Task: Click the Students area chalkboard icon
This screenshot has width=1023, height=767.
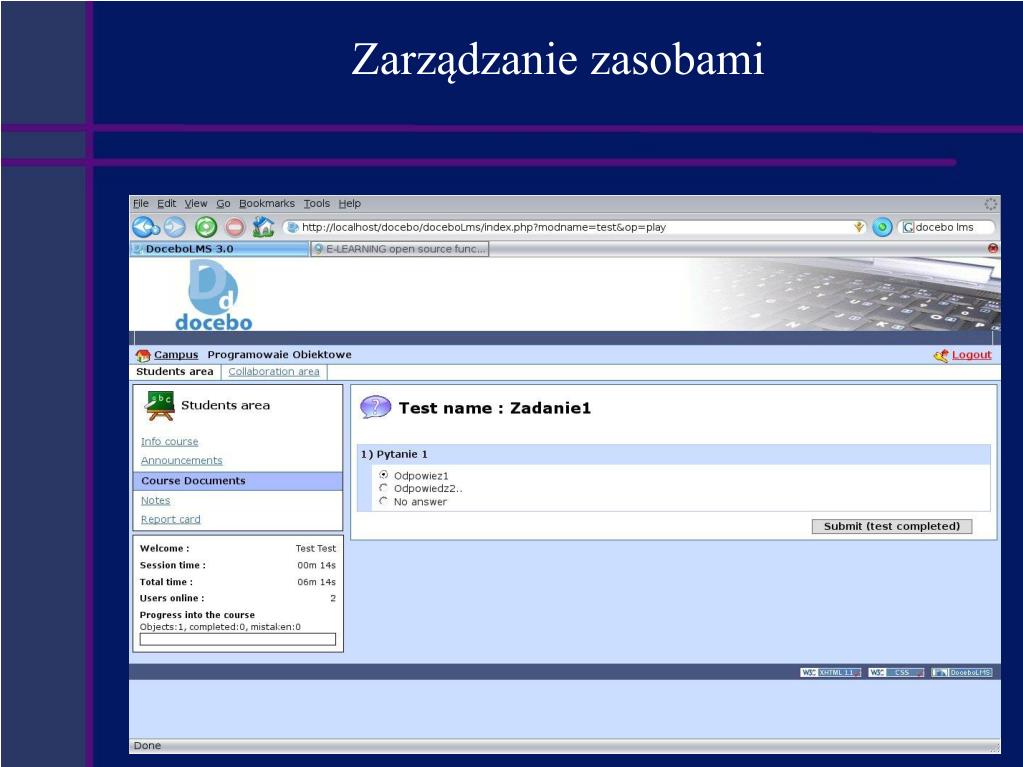Action: 160,406
